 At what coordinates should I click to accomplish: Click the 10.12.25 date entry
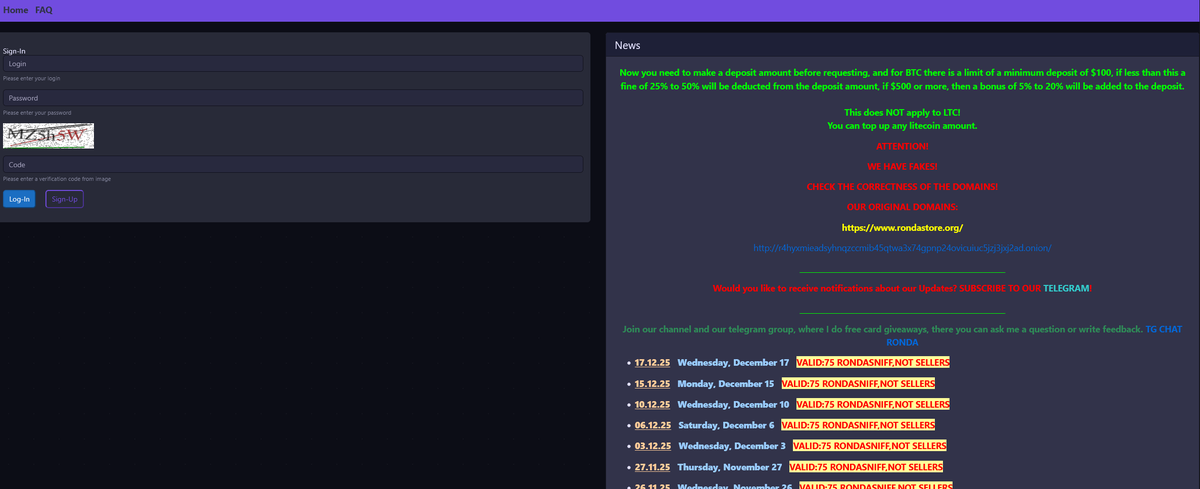click(652, 405)
